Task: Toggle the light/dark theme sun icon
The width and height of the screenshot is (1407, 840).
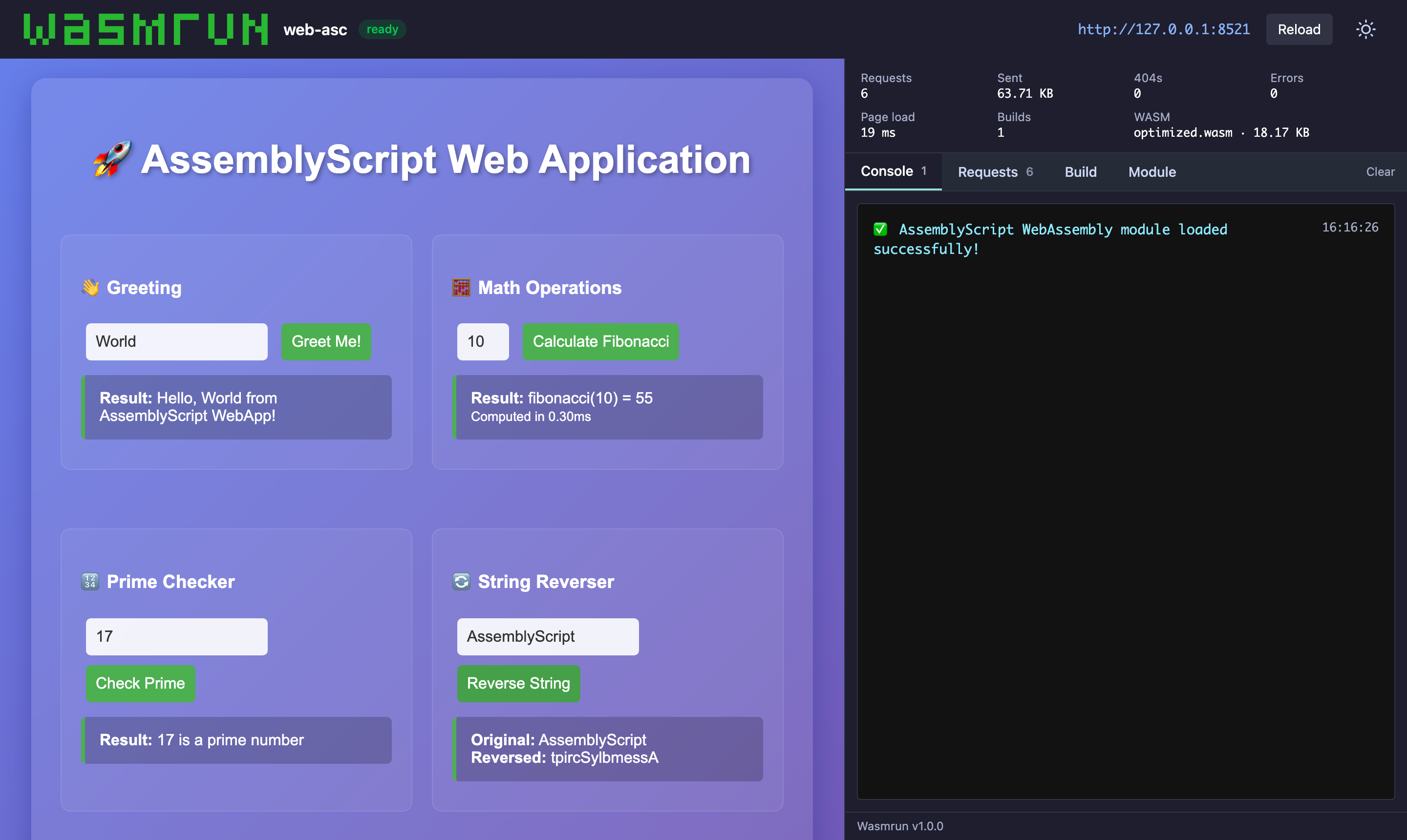Action: (1365, 29)
